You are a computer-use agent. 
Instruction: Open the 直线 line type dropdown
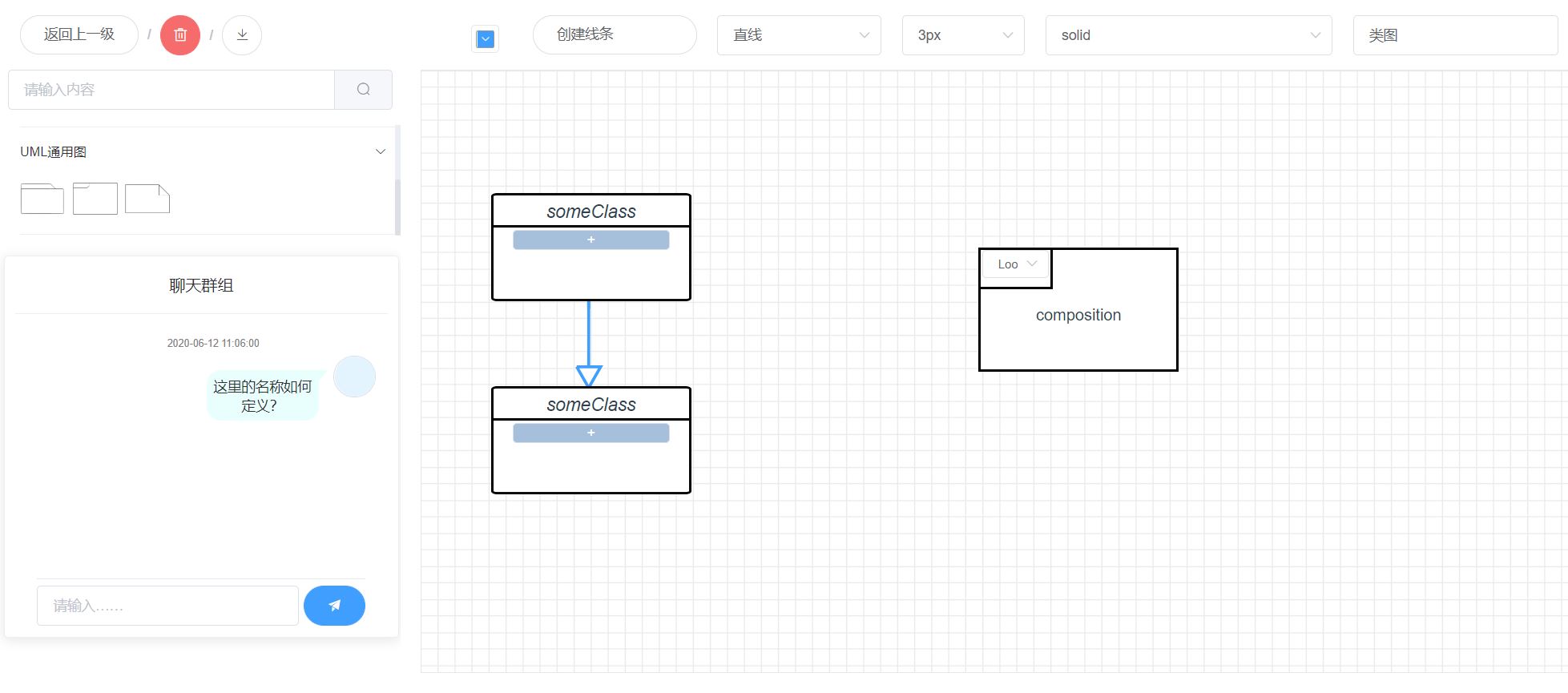coord(799,35)
